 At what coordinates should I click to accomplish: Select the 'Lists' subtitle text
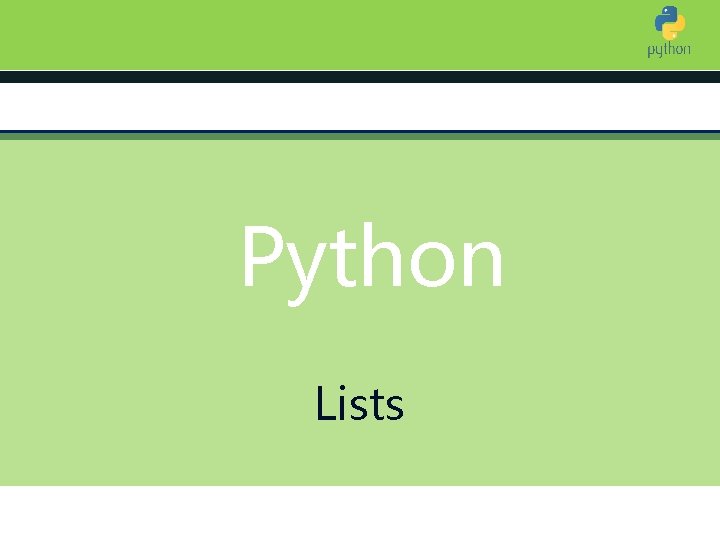click(x=360, y=403)
